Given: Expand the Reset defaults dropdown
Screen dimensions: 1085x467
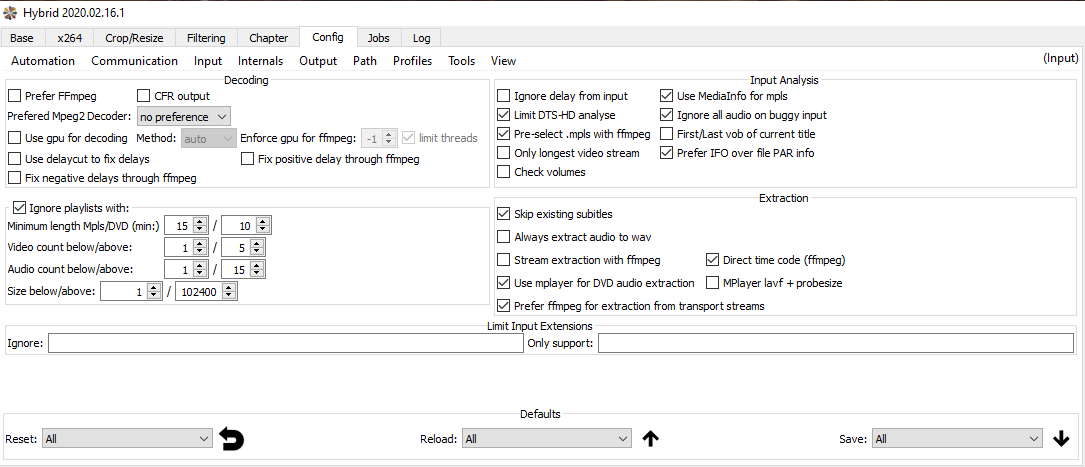Looking at the screenshot, I should (128, 438).
